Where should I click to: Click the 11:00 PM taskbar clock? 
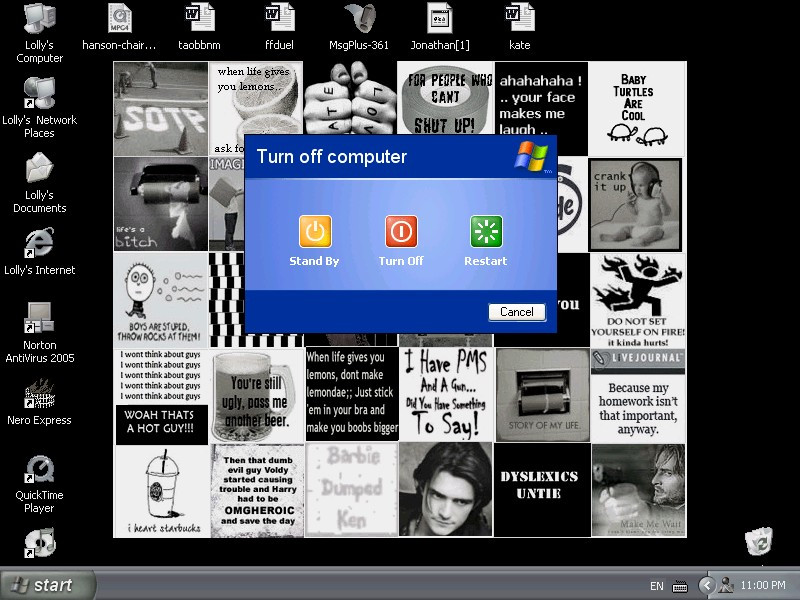tap(763, 585)
